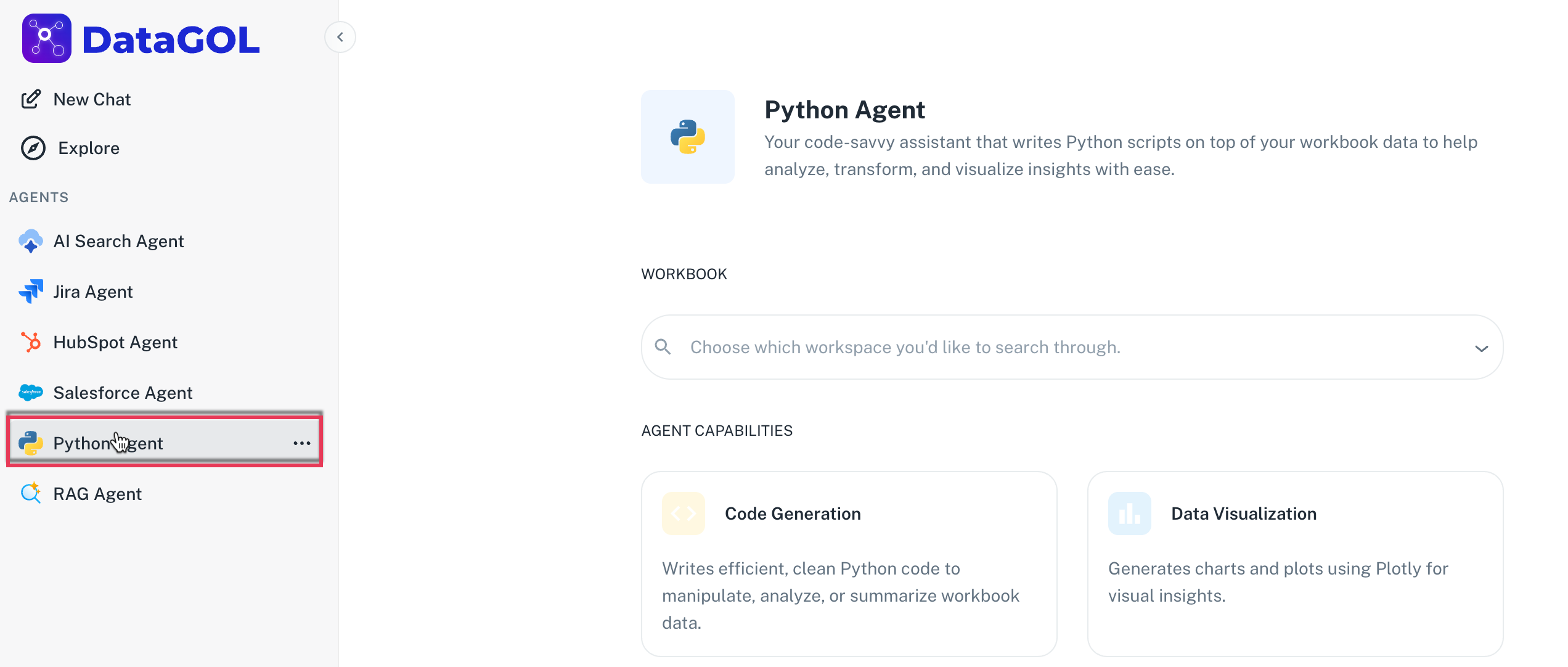1568x667 pixels.
Task: Click the Code Generation brackets icon
Action: pos(684,514)
